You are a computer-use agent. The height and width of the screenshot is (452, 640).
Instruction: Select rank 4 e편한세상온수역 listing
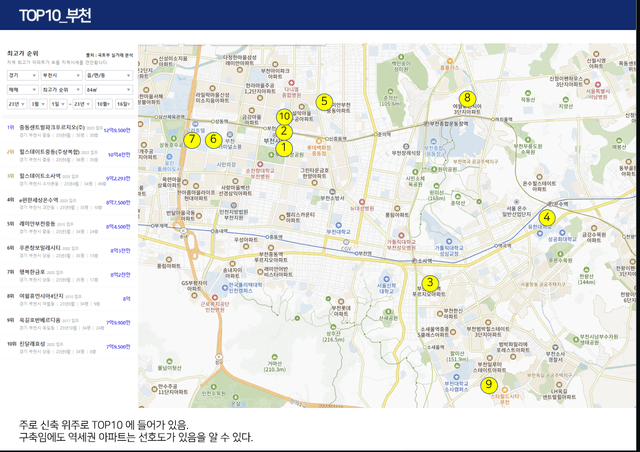69,203
